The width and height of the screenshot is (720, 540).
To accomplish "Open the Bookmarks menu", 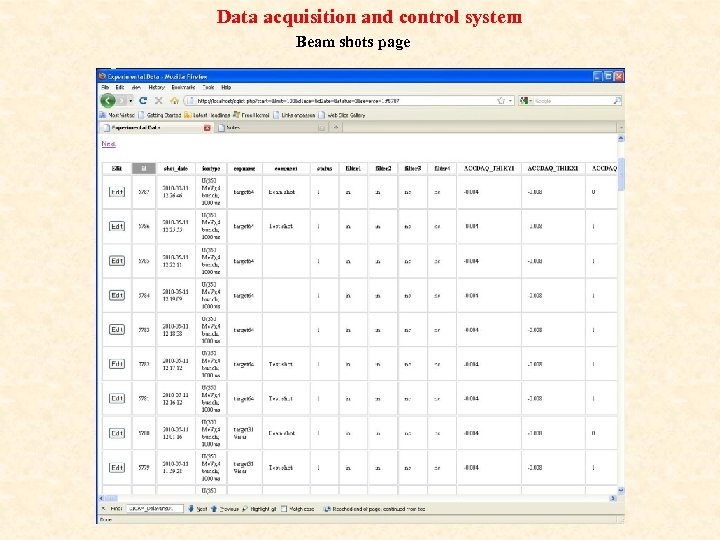I will (x=183, y=87).
